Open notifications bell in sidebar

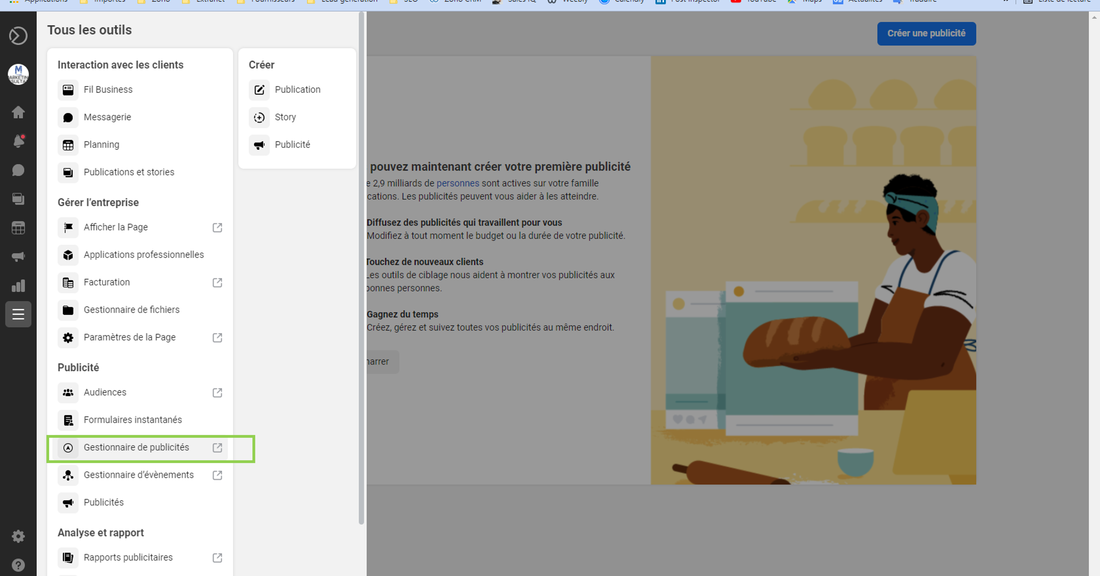click(x=18, y=141)
